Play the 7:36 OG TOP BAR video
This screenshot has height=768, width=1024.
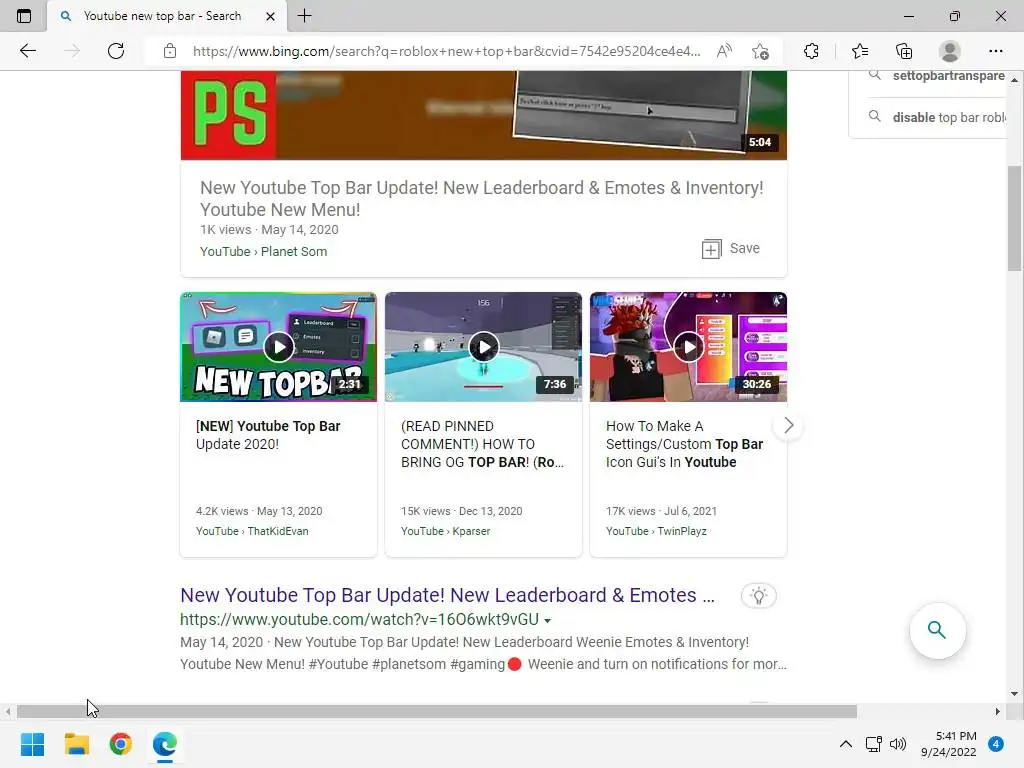483,347
